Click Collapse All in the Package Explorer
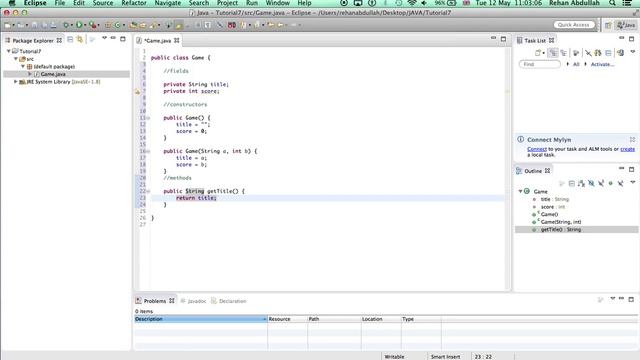This screenshot has height=360, width=640. pyautogui.click(x=70, y=40)
